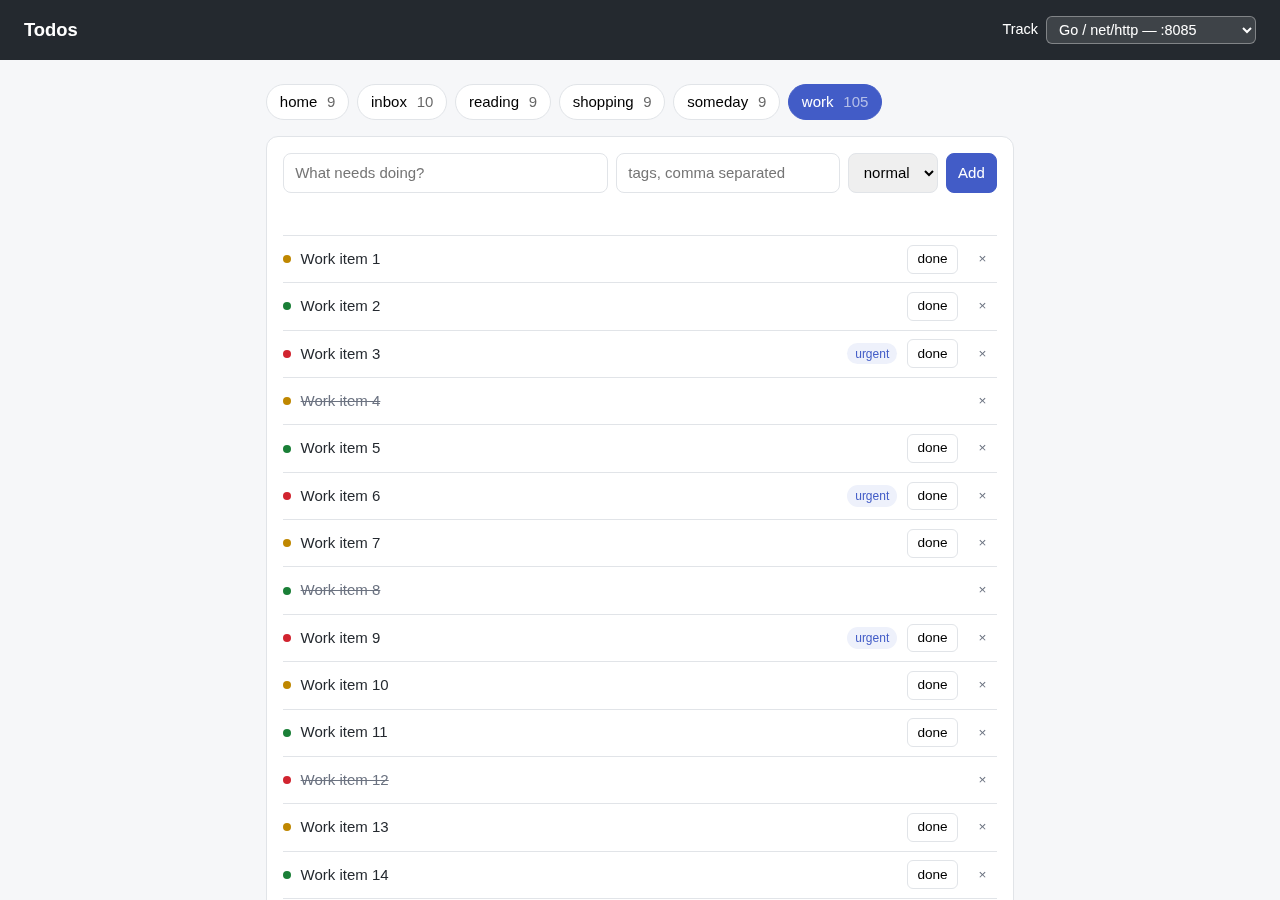Remove Work item 10 with its ×

pyautogui.click(x=982, y=685)
